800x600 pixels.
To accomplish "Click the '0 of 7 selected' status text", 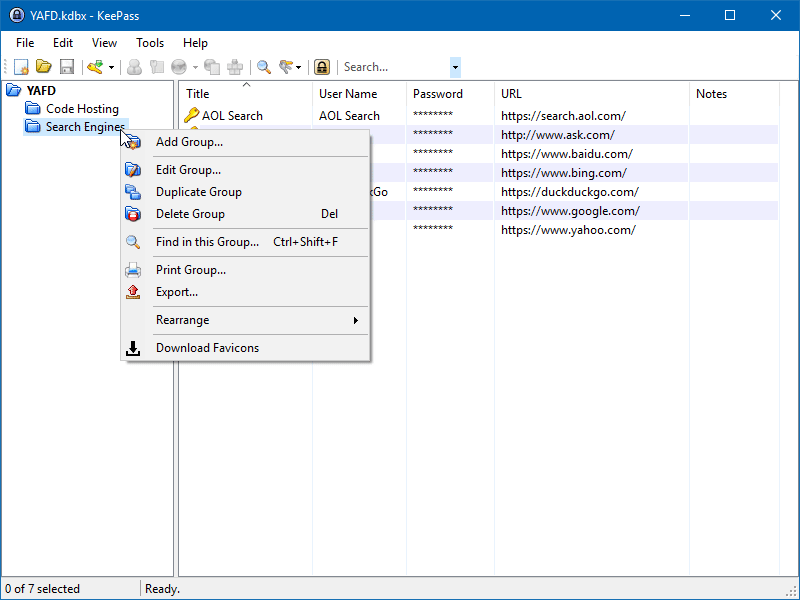I will tap(42, 589).
